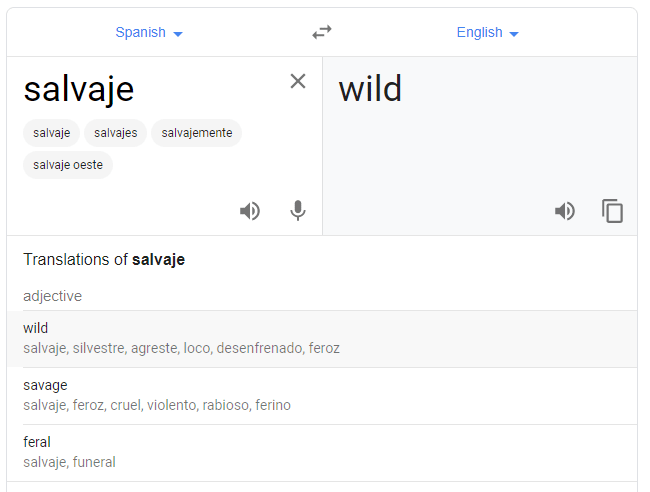The image size is (650, 492).
Task: Click synonyms line salvaje, feroz, cruel
Action: tap(157, 405)
